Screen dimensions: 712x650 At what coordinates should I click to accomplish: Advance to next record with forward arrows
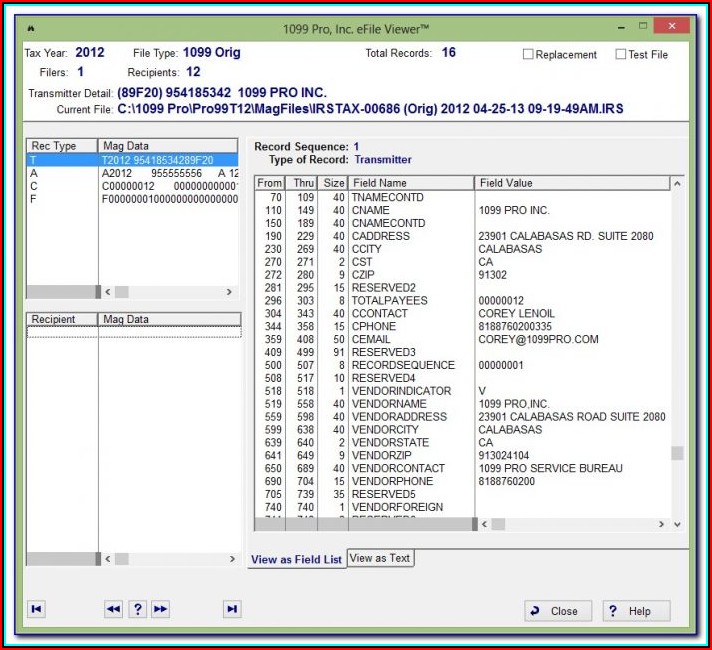click(160, 609)
